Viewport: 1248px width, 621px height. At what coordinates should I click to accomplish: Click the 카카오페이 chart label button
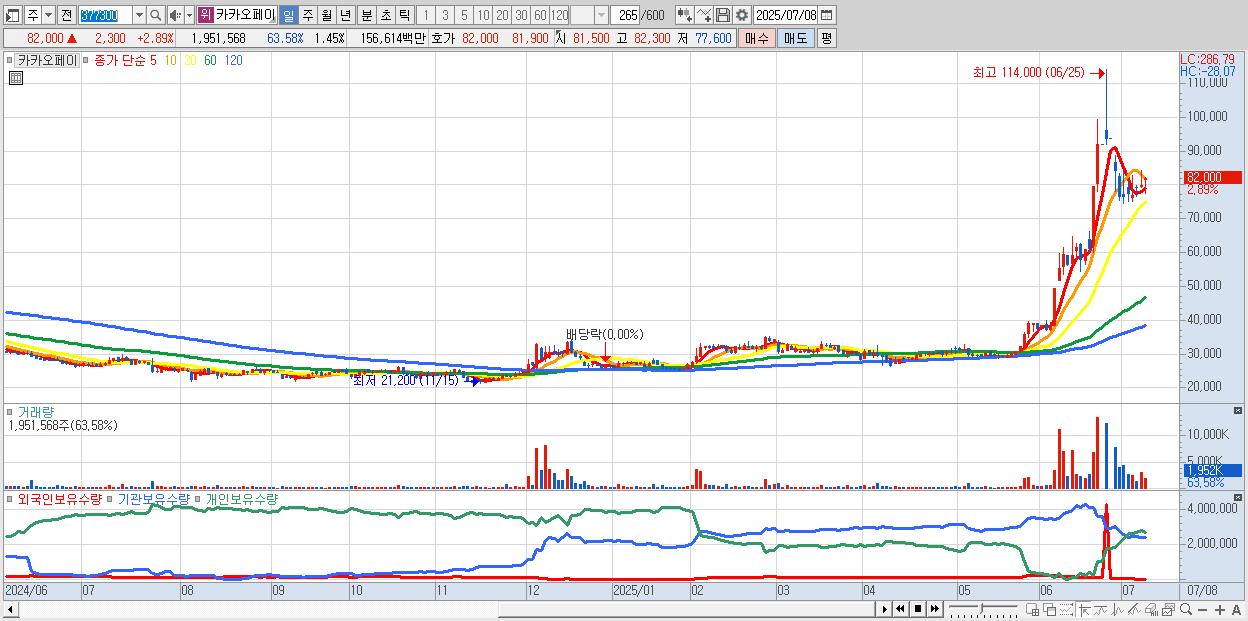pyautogui.click(x=49, y=60)
